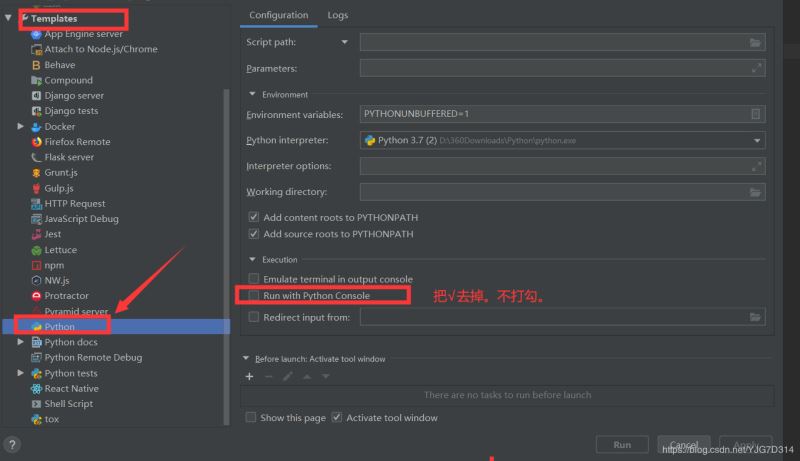The height and width of the screenshot is (461, 800).
Task: Browse for script path with folder icon
Action: point(755,42)
